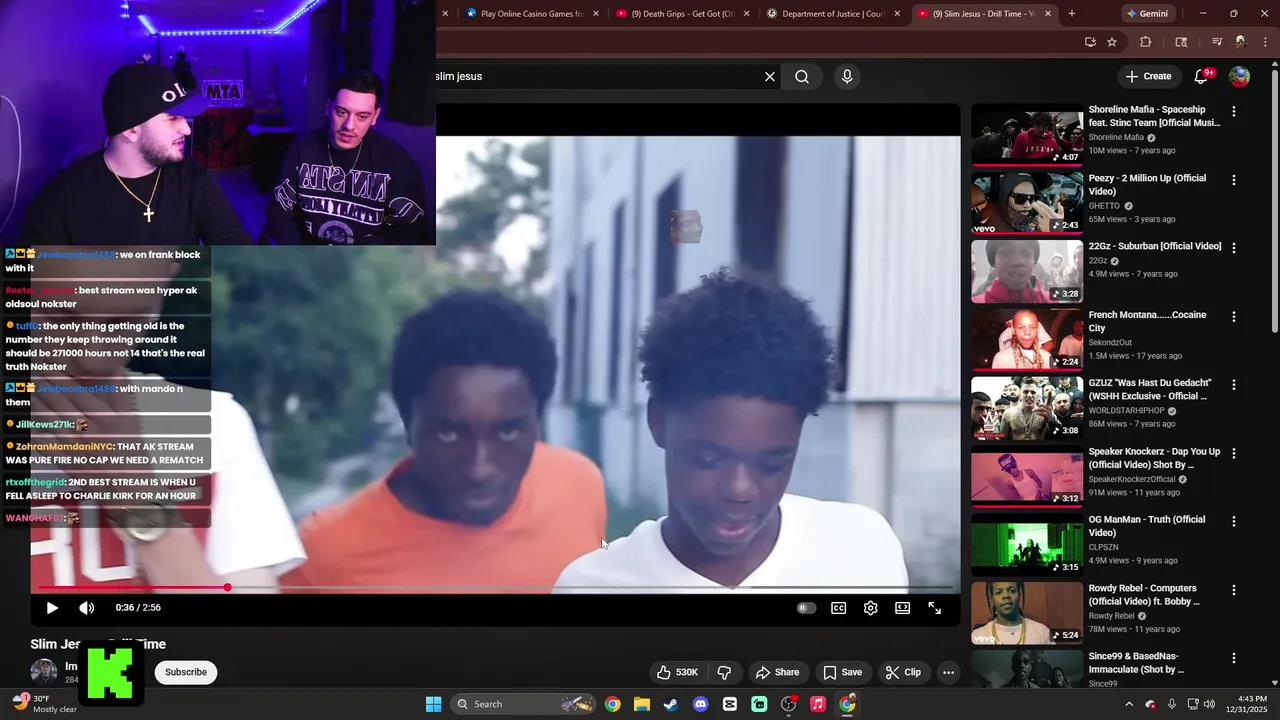Like the video with 530K likes
The image size is (1280, 720).
point(676,673)
